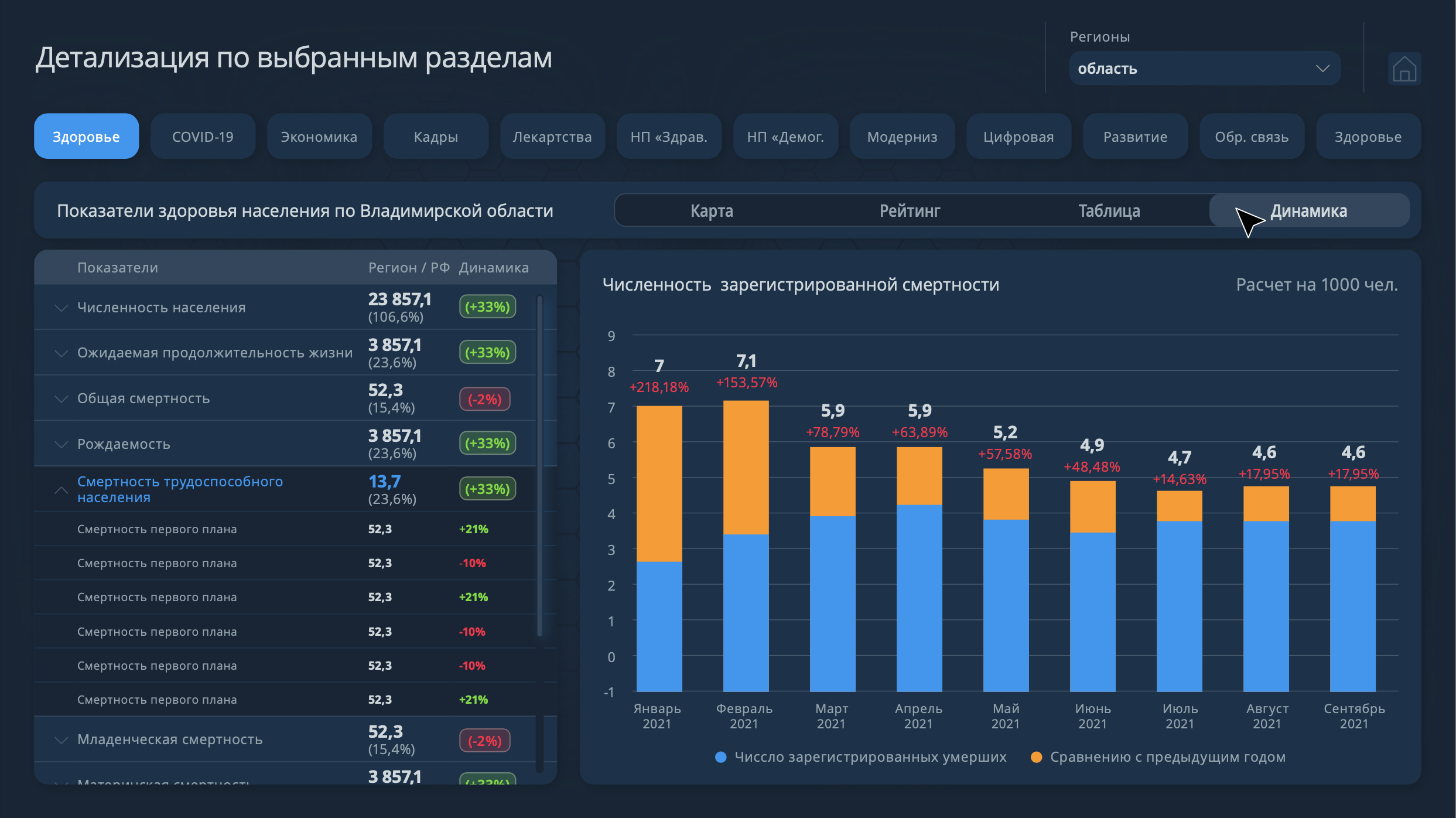The width and height of the screenshot is (1456, 818).
Task: Select the Динамика view
Action: point(1308,210)
